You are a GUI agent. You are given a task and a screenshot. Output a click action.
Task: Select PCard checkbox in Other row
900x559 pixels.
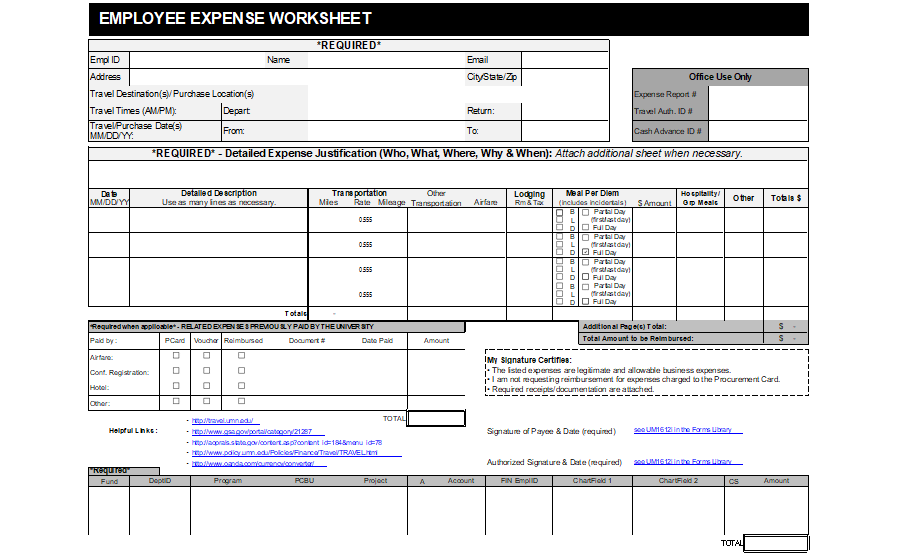(176, 401)
